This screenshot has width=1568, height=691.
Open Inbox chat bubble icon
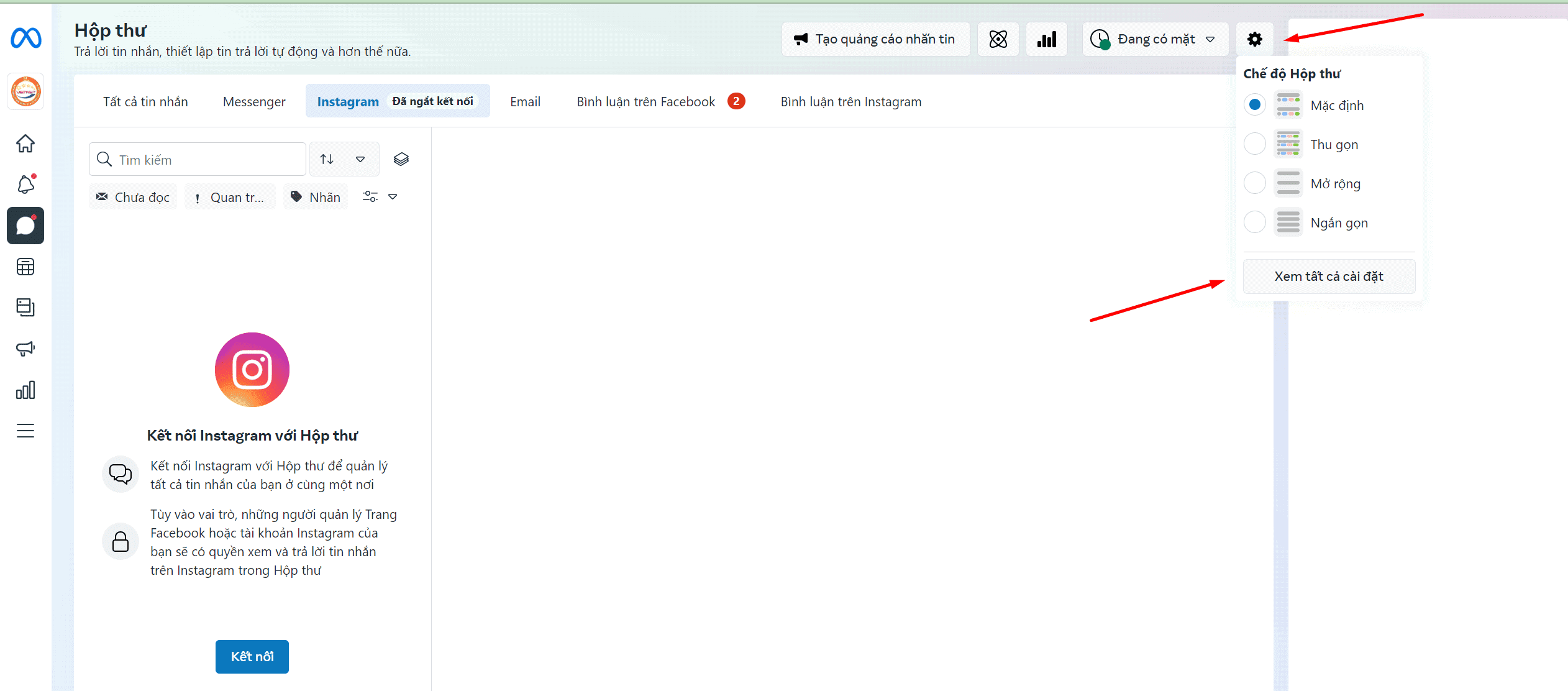[25, 226]
